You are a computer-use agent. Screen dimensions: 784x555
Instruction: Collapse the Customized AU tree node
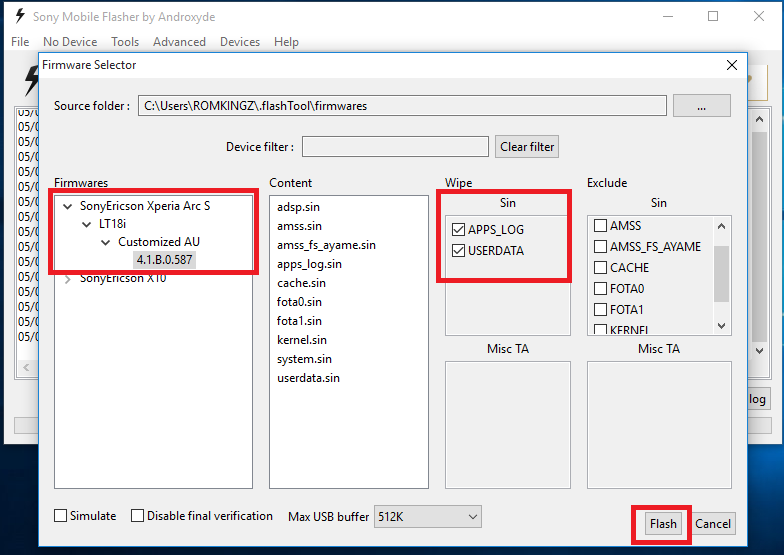106,242
